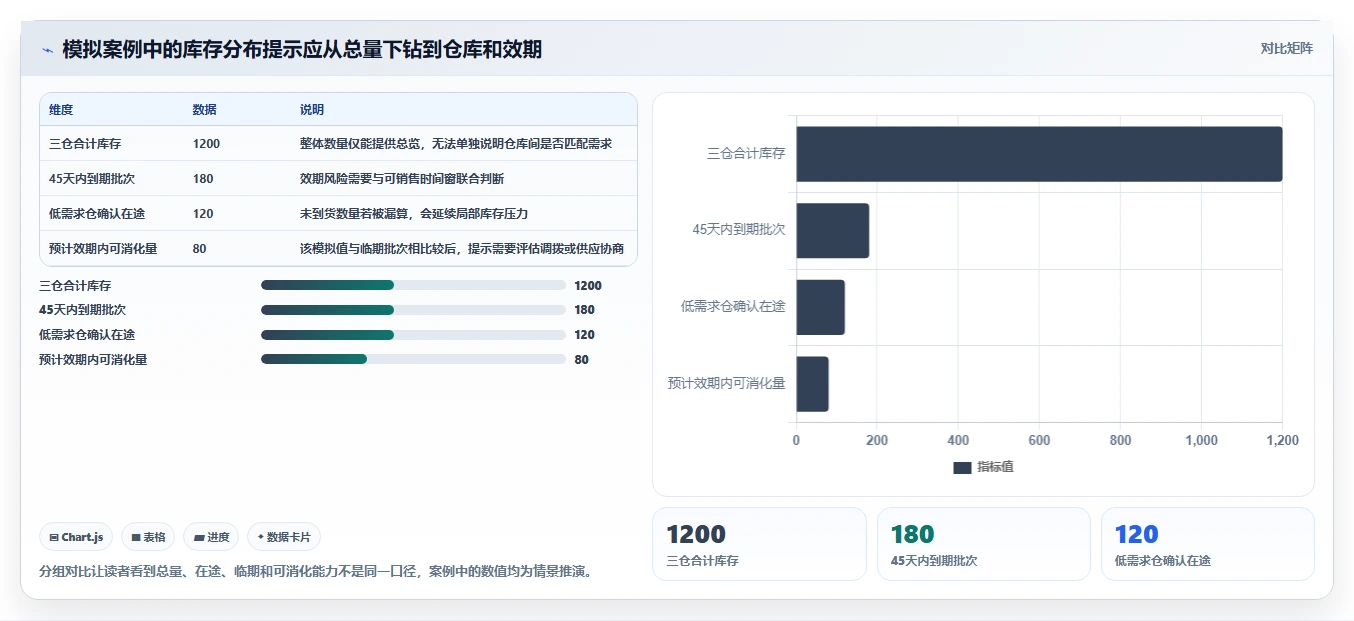Viewport: 1354px width, 621px height.
Task: Click the 45天内到期批次 chart bar
Action: 832,231
